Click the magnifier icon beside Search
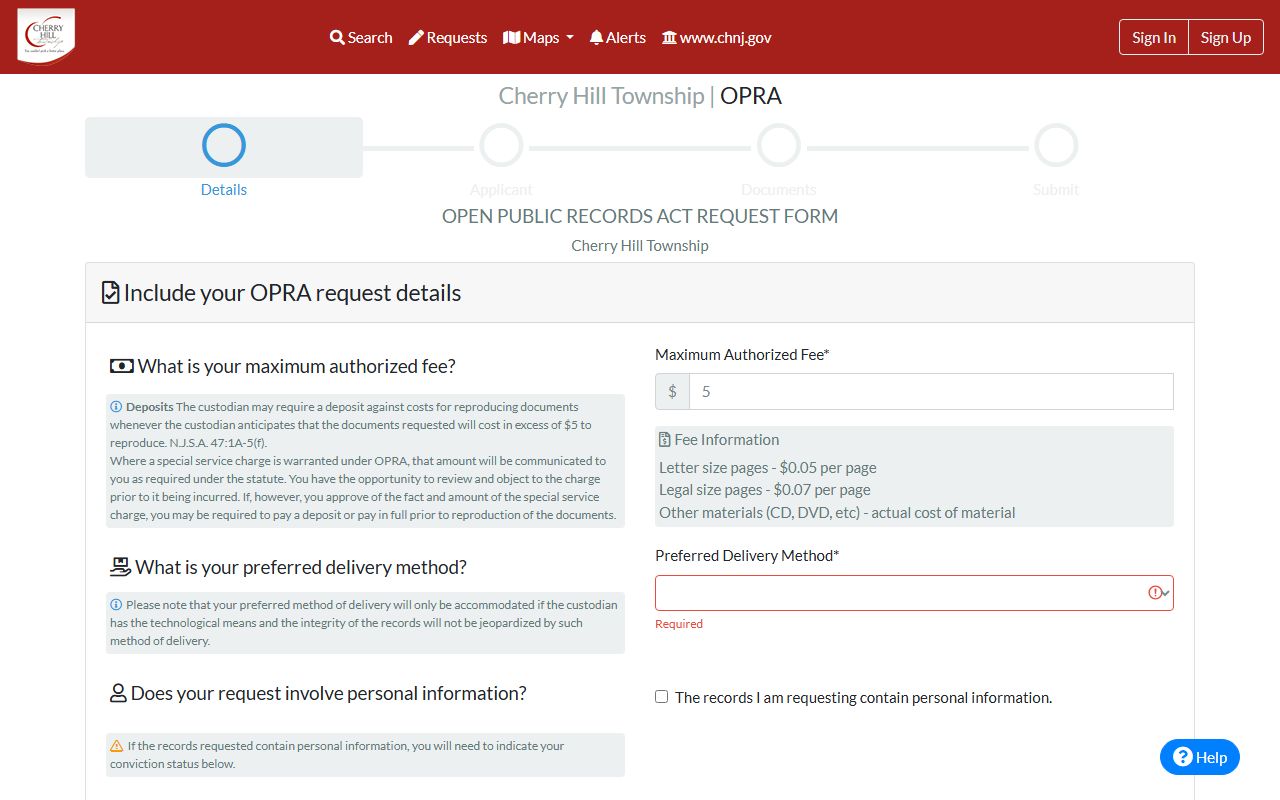 (337, 37)
